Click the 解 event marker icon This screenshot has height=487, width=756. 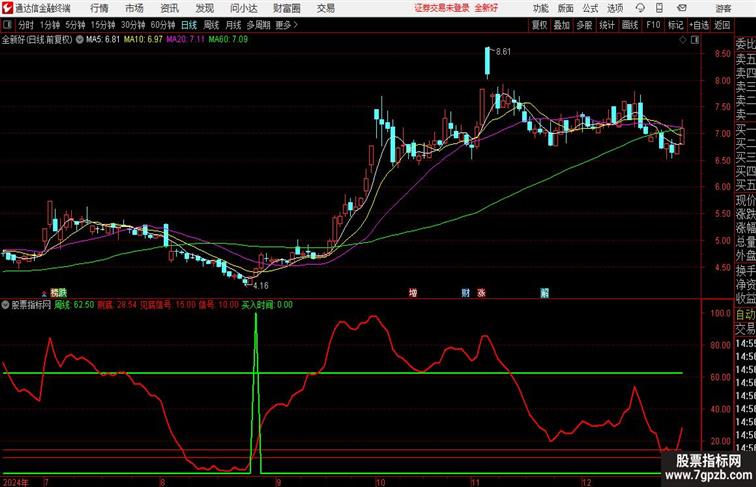pos(544,293)
